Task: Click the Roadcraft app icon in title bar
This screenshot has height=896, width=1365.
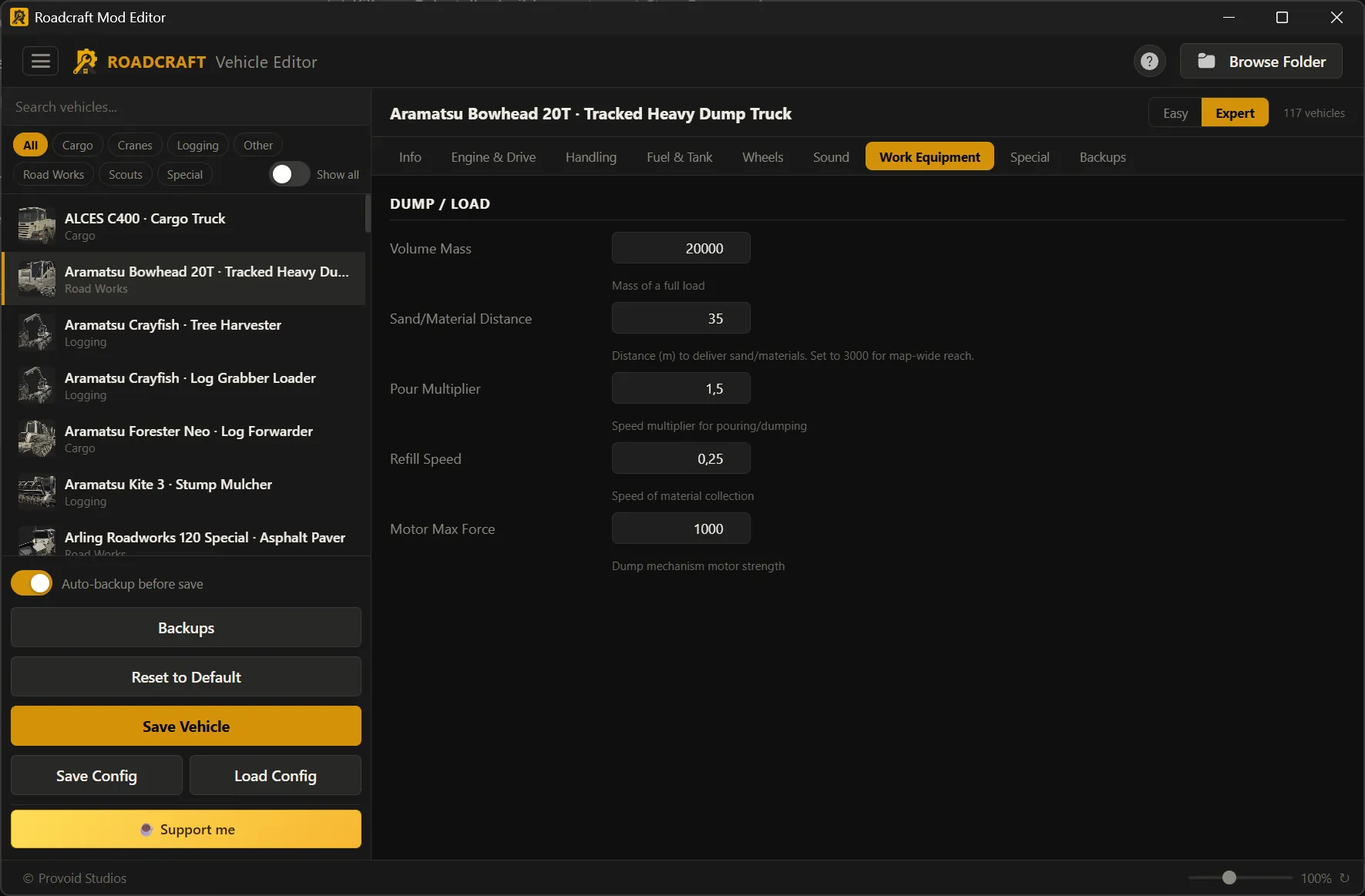Action: click(19, 17)
